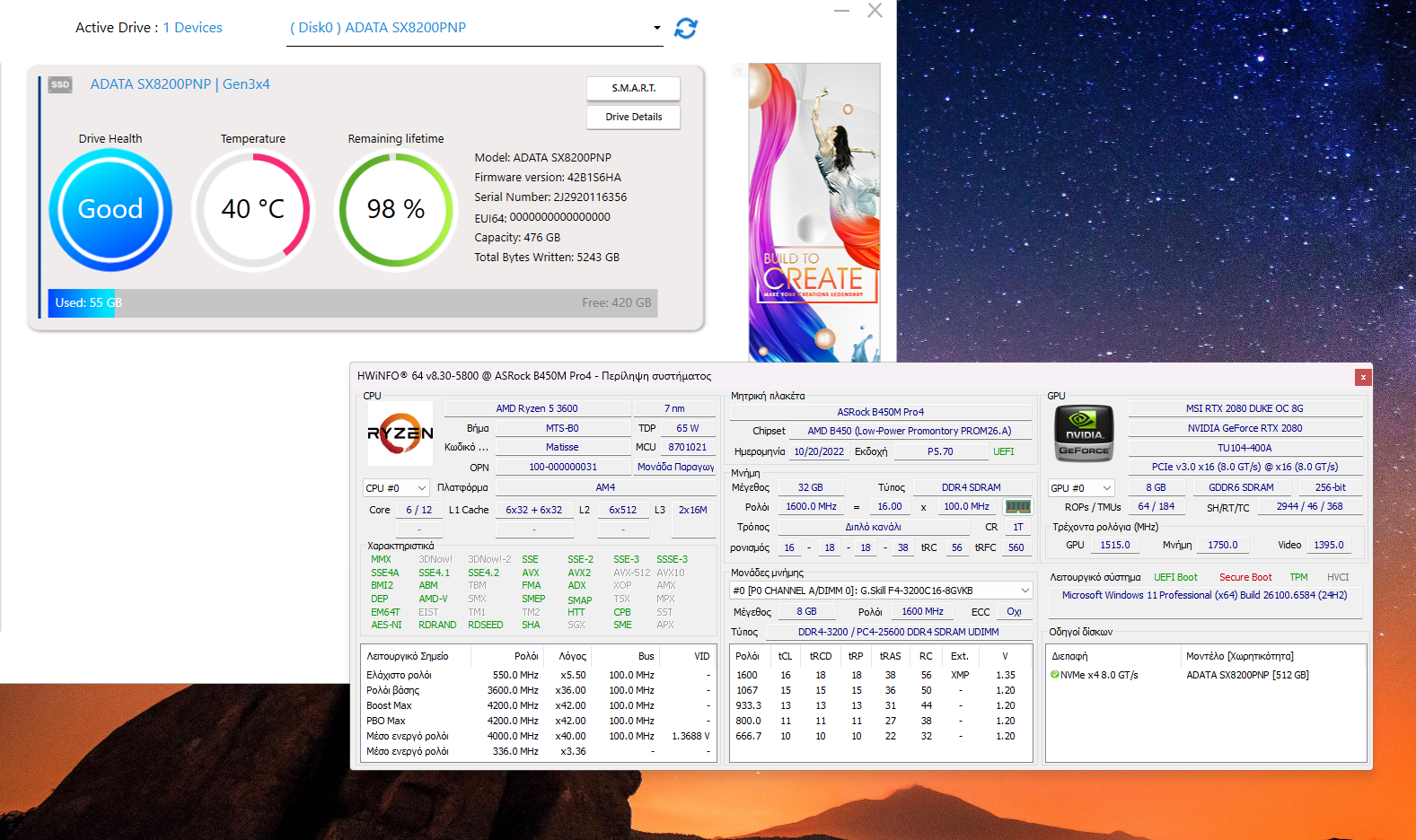Screen dimensions: 1416x840
Task: Click the GDDR6 SDRAM field
Action: click(1241, 487)
